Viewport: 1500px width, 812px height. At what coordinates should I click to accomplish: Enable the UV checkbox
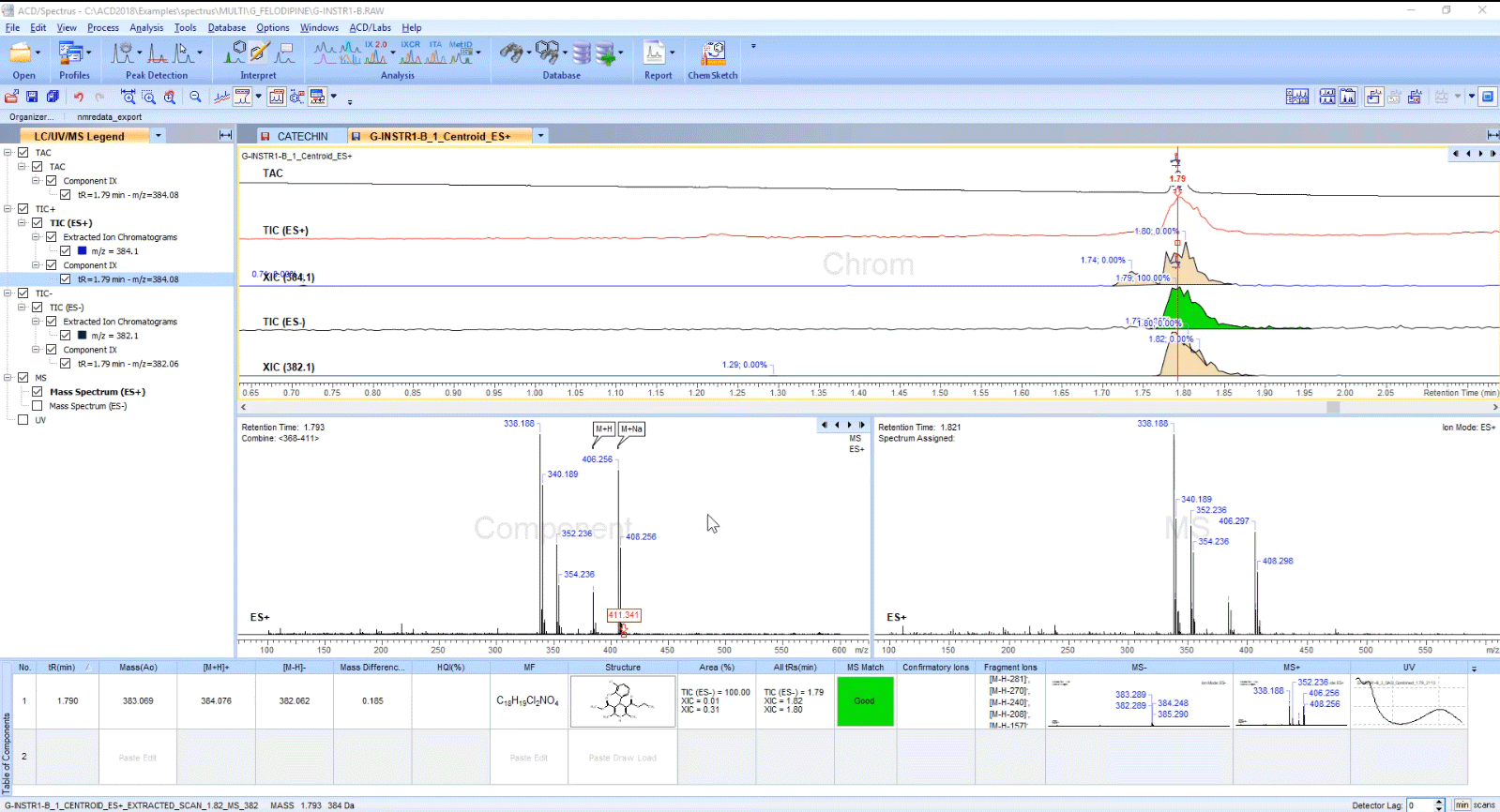[x=23, y=420]
